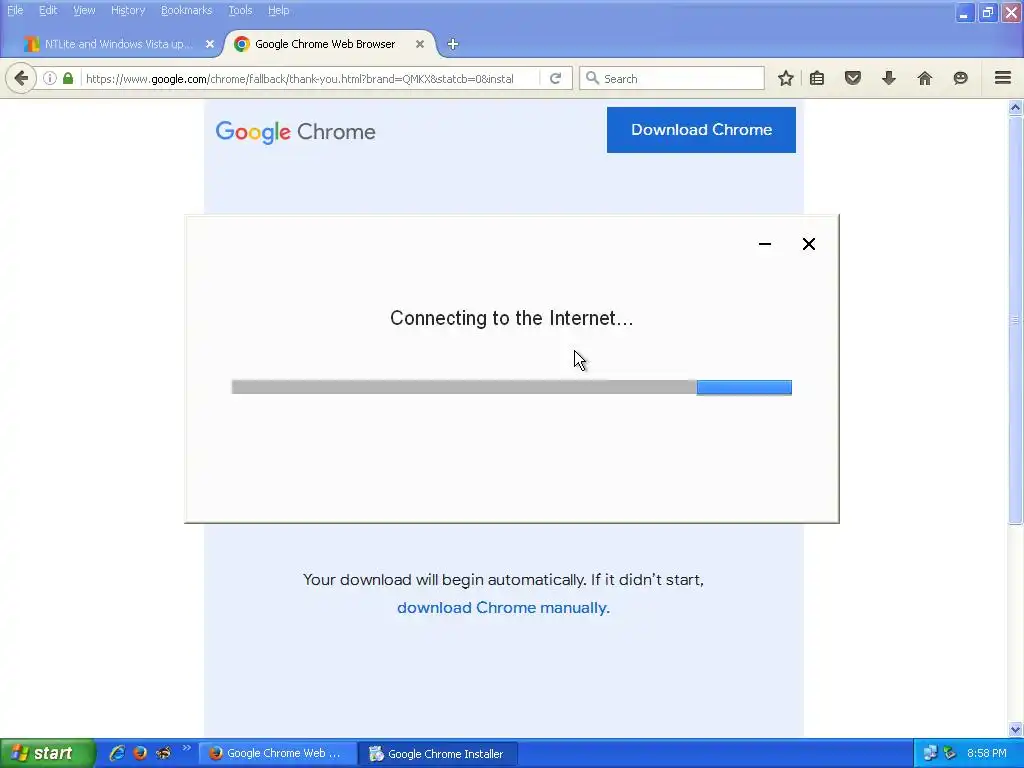1024x768 pixels.
Task: Click the 8:58 PM taskbar clock
Action: (987, 753)
